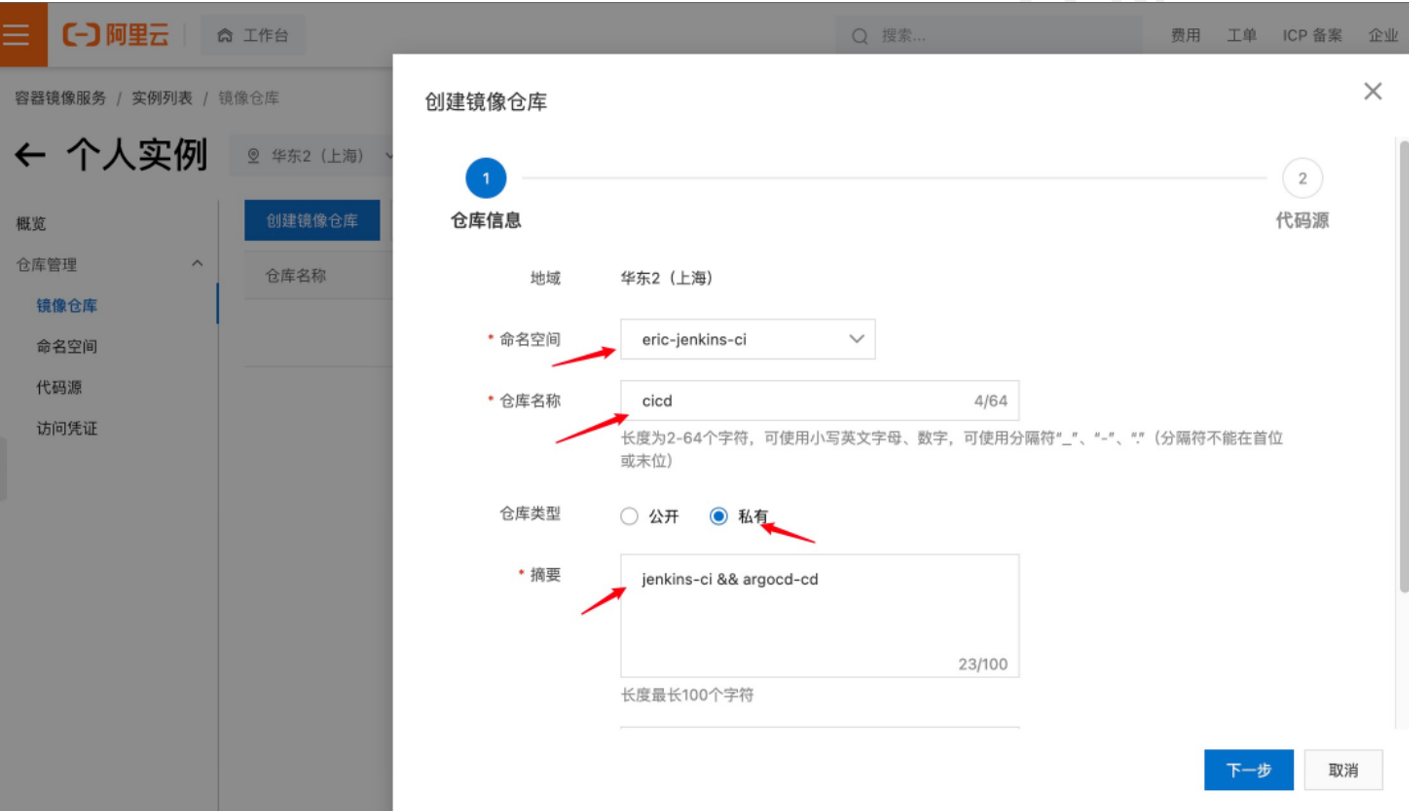This screenshot has width=1409, height=811.
Task: Open the 命名空间 eric-jenkins-ci dropdown
Action: [x=747, y=339]
